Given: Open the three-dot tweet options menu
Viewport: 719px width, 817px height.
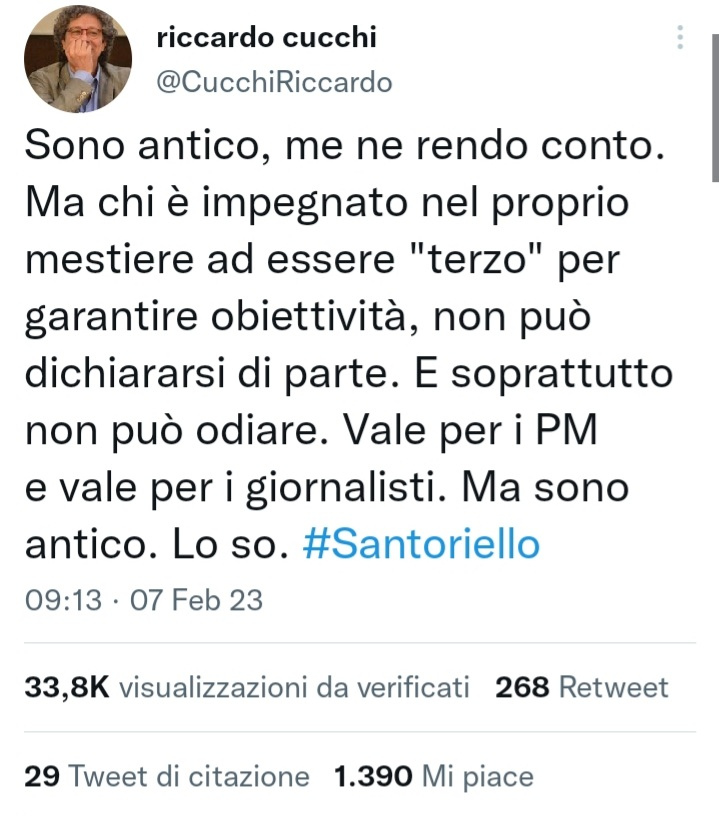Looking at the screenshot, I should [x=680, y=38].
